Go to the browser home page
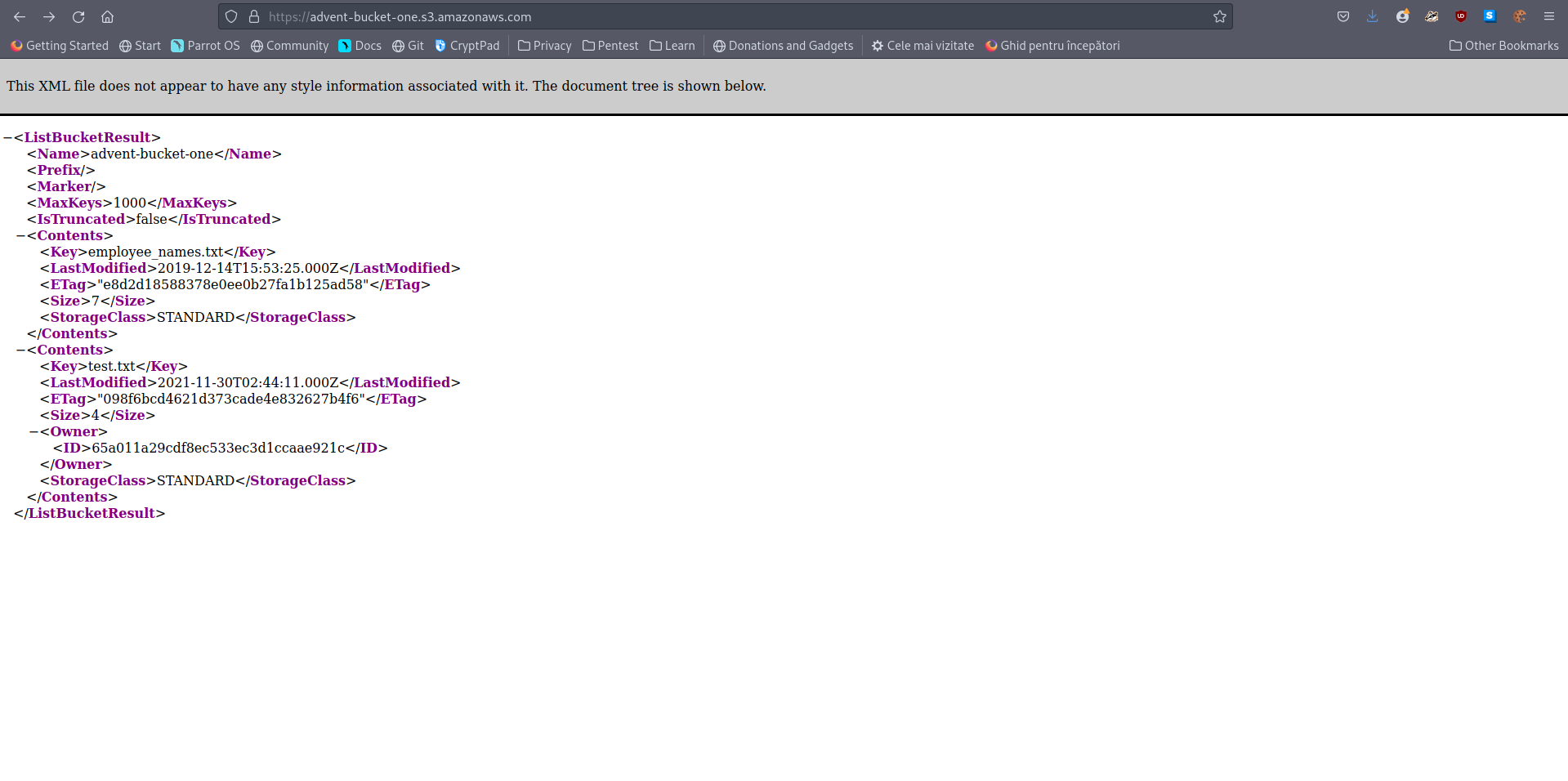The height and width of the screenshot is (781, 1568). [107, 16]
